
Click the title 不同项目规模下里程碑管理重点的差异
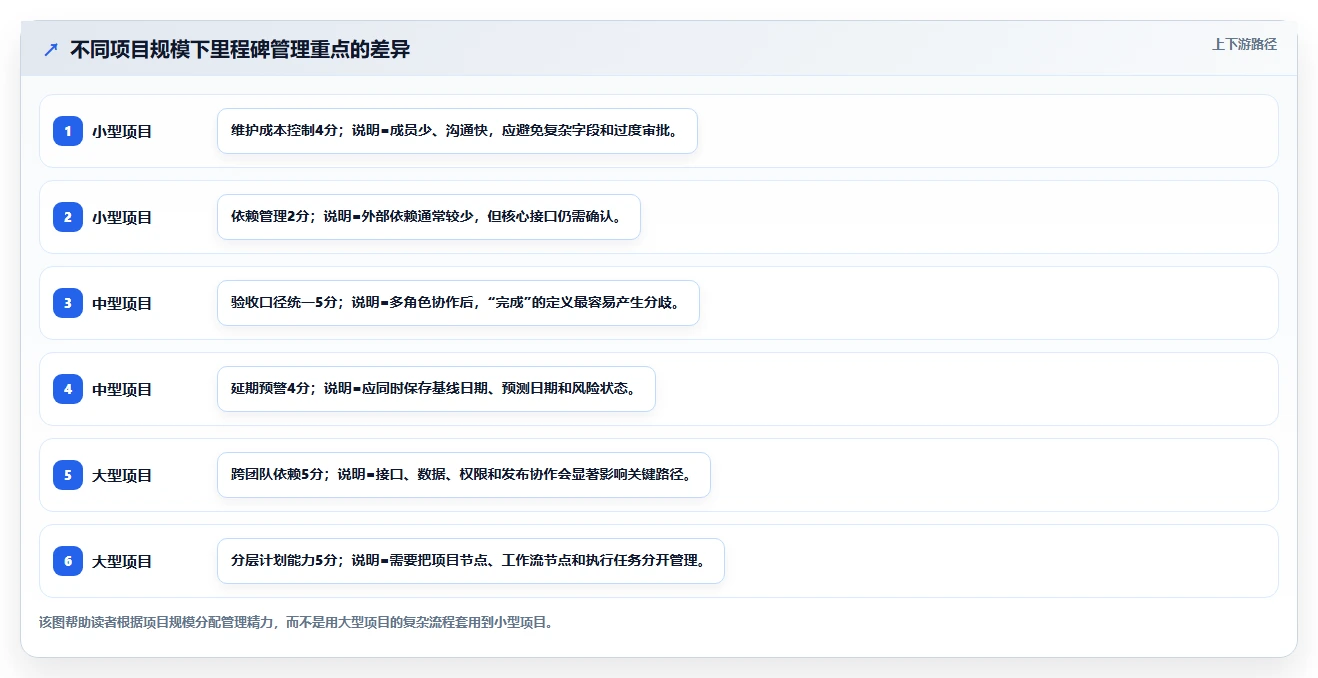click(x=240, y=50)
